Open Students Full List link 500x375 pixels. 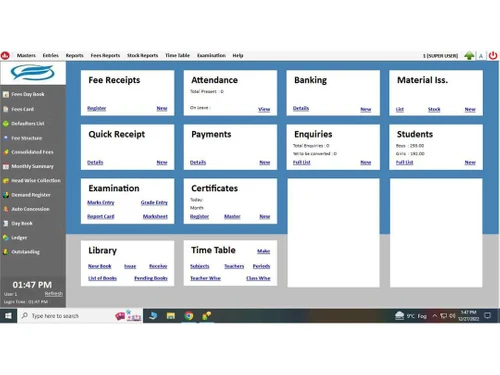tap(405, 162)
